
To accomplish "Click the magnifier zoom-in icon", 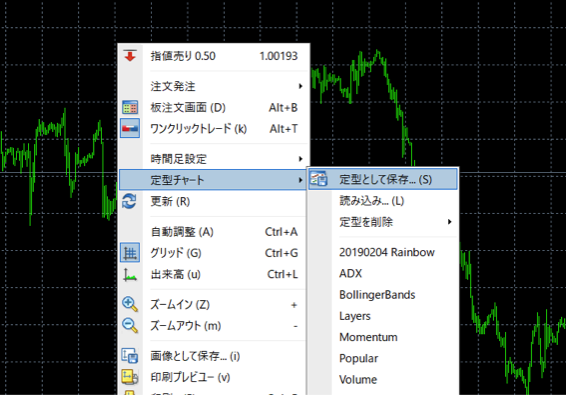I will click(130, 304).
